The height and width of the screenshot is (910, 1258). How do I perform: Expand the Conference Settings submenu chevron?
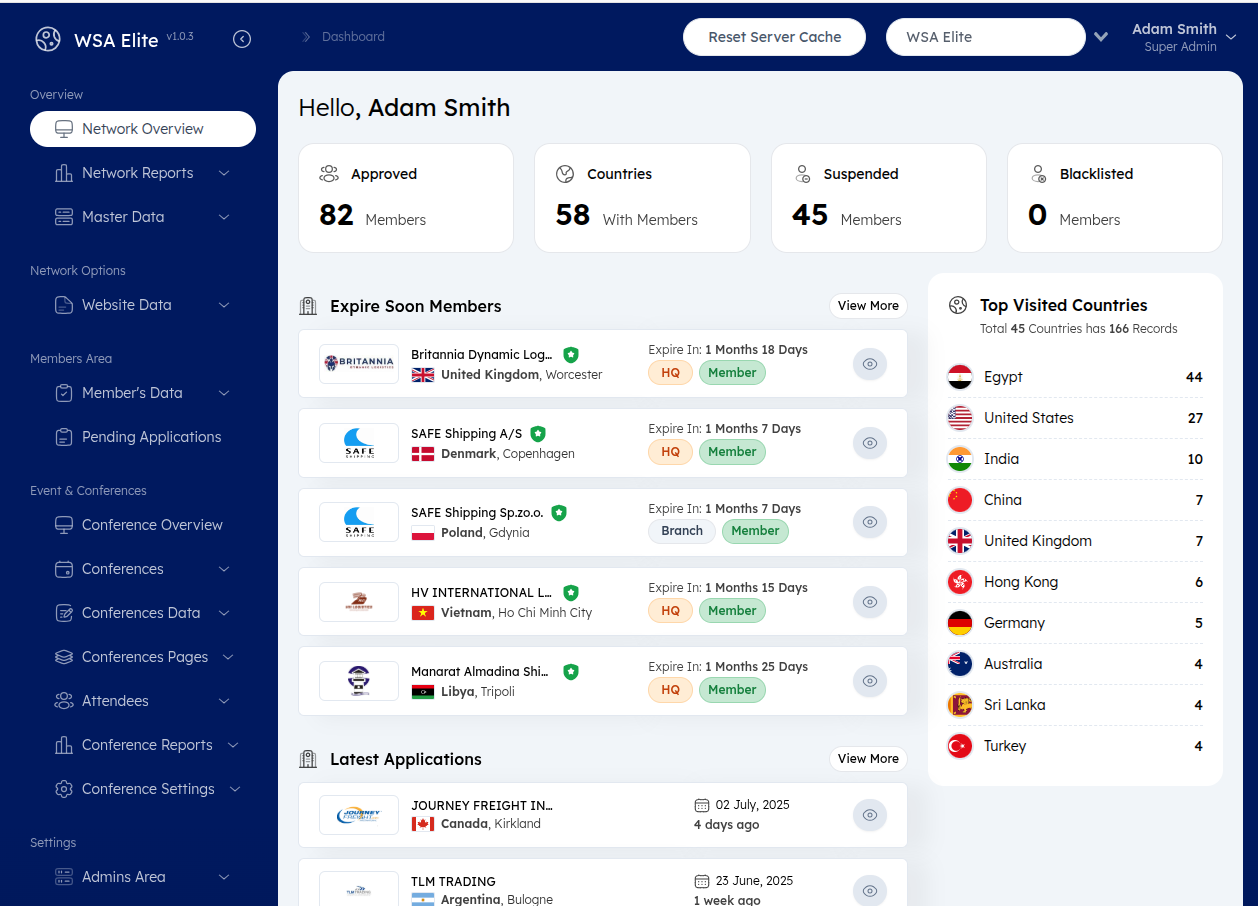coord(235,789)
